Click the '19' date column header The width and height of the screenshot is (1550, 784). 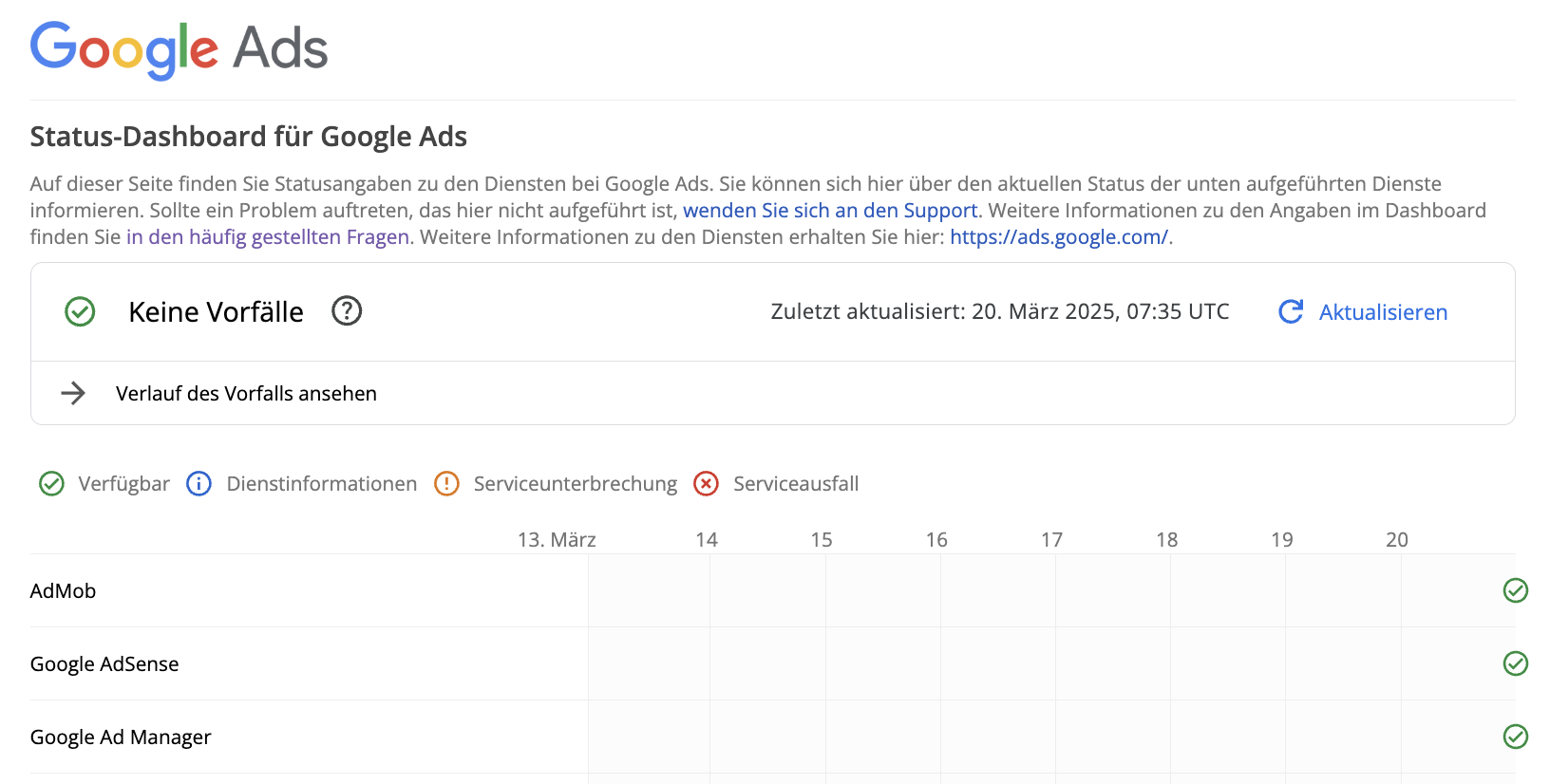pos(1282,539)
